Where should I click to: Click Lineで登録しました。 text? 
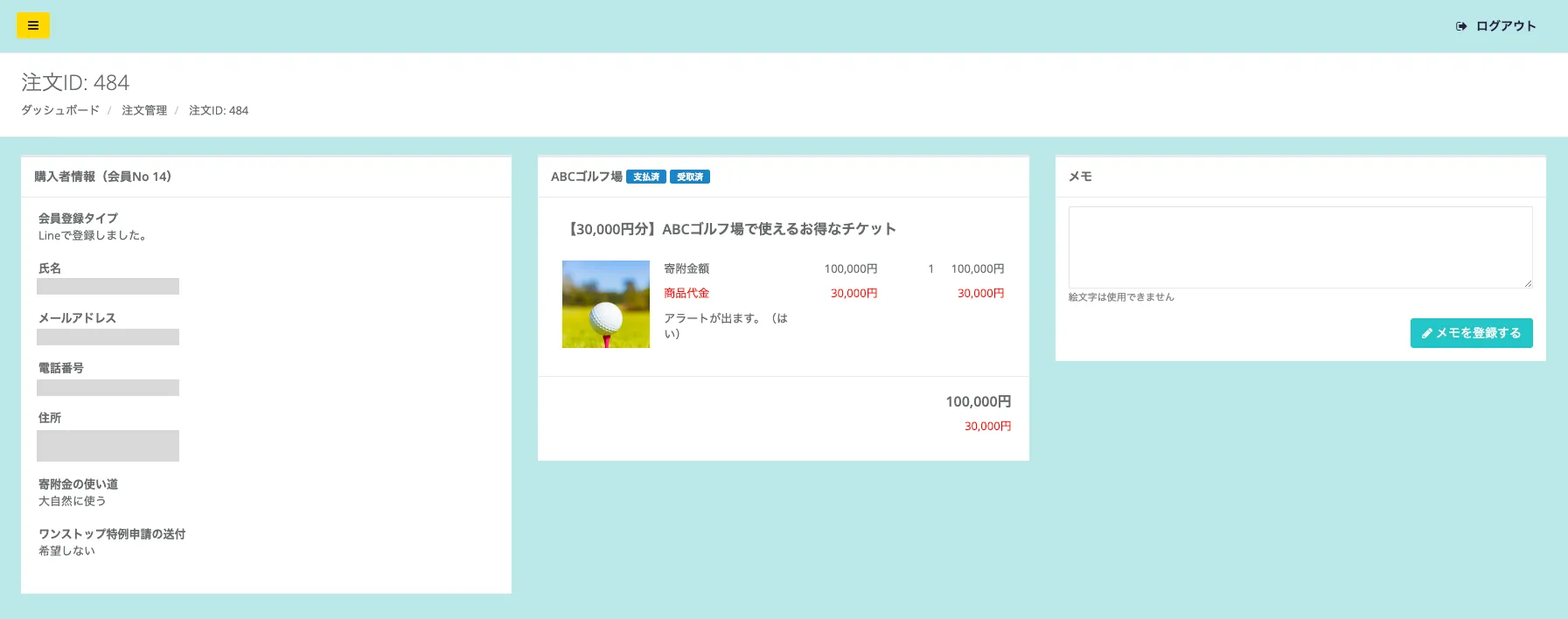coord(93,235)
